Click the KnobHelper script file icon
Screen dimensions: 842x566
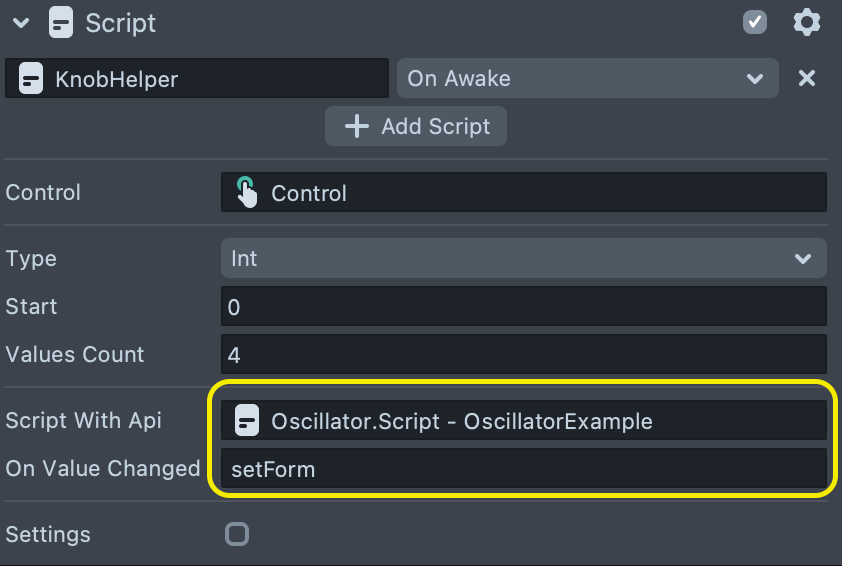pos(31,78)
